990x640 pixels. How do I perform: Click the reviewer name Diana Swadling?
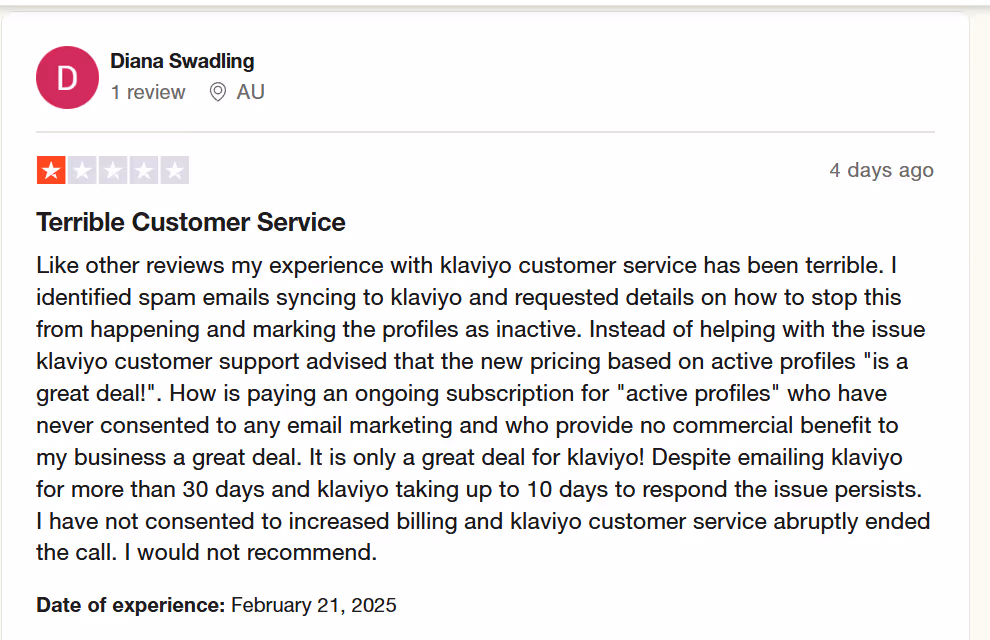click(181, 61)
